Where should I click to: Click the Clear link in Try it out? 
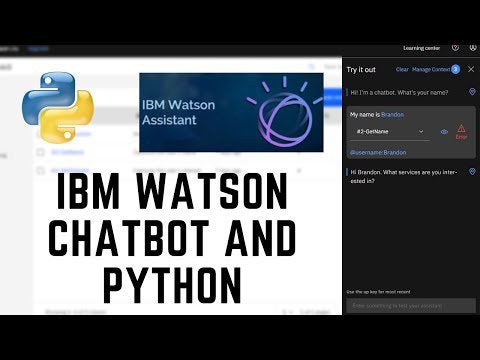402,69
